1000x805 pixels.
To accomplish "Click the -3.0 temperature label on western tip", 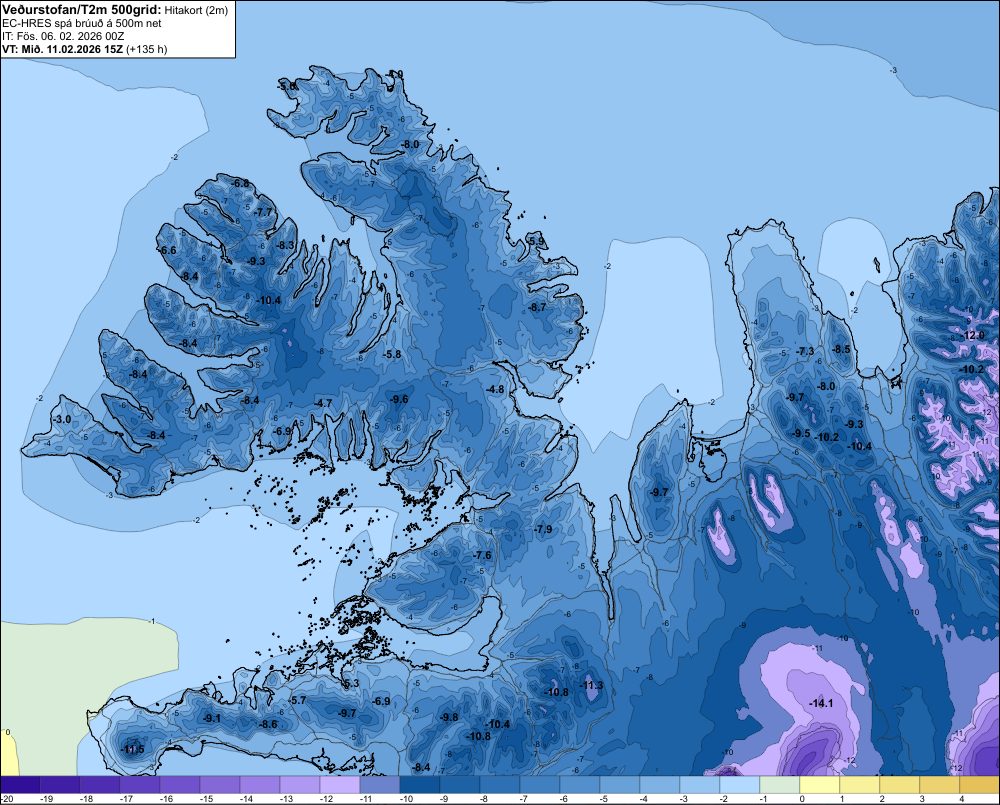I will [x=62, y=419].
